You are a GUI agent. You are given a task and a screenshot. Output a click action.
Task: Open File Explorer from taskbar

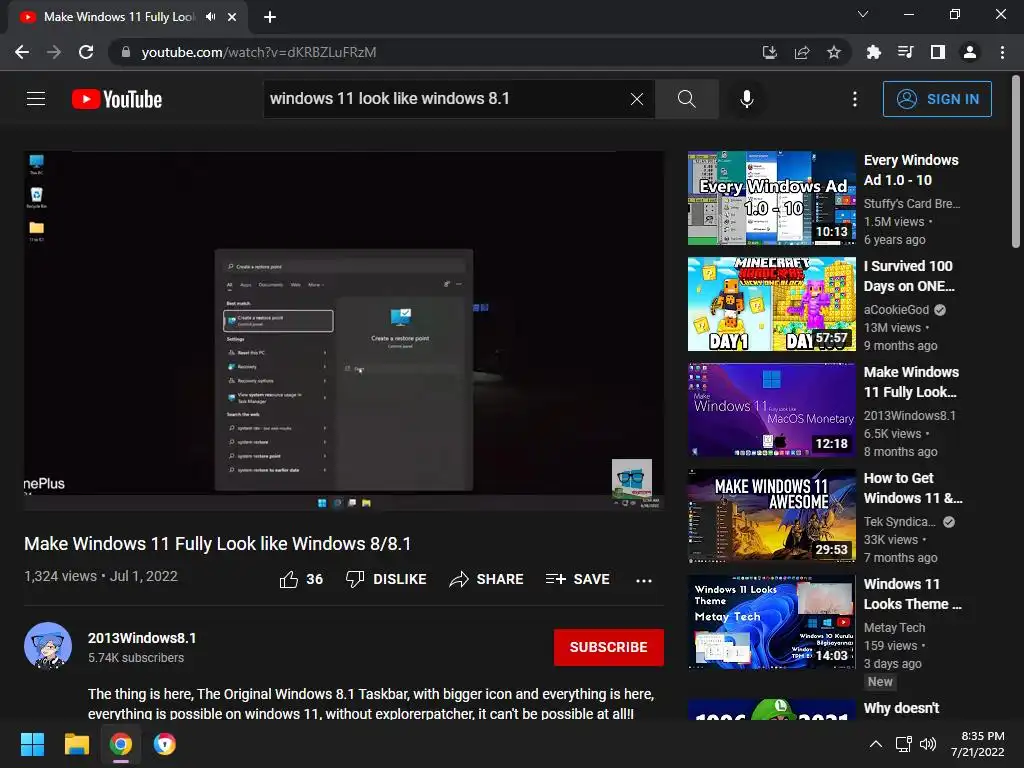click(x=76, y=744)
